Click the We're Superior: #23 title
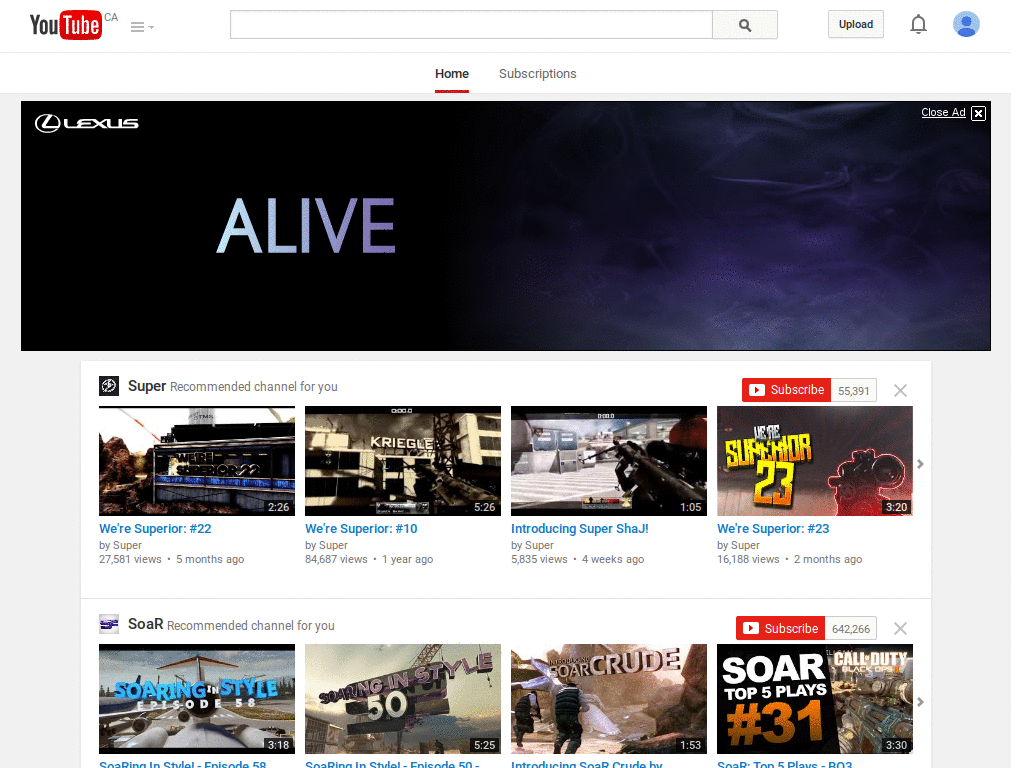The height and width of the screenshot is (768, 1024). coord(773,528)
